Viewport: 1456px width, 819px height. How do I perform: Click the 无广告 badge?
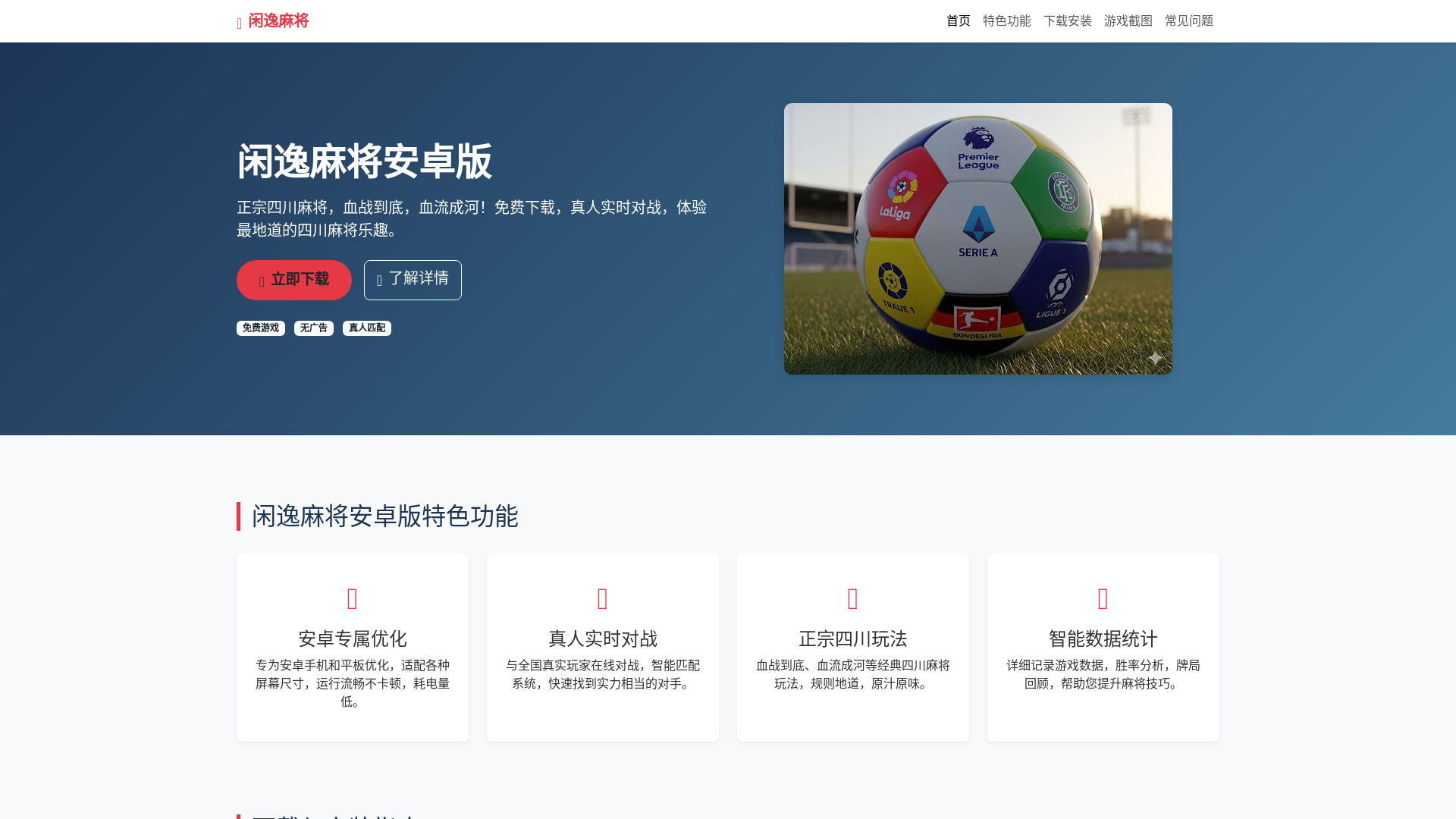pos(314,328)
